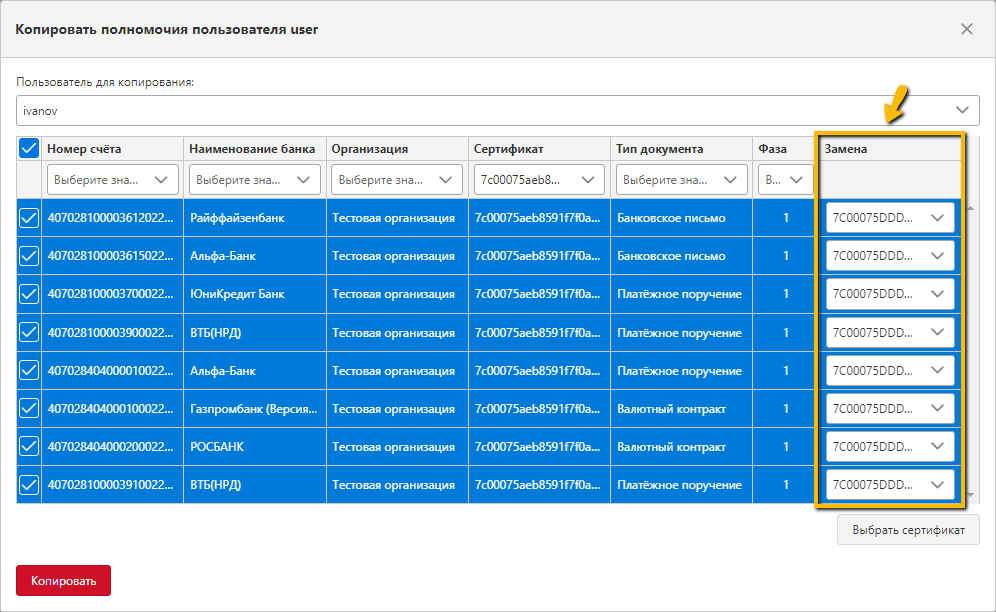Open the Замена dropdown for account 407028404000010022
This screenshot has height=612, width=996.
click(x=890, y=371)
